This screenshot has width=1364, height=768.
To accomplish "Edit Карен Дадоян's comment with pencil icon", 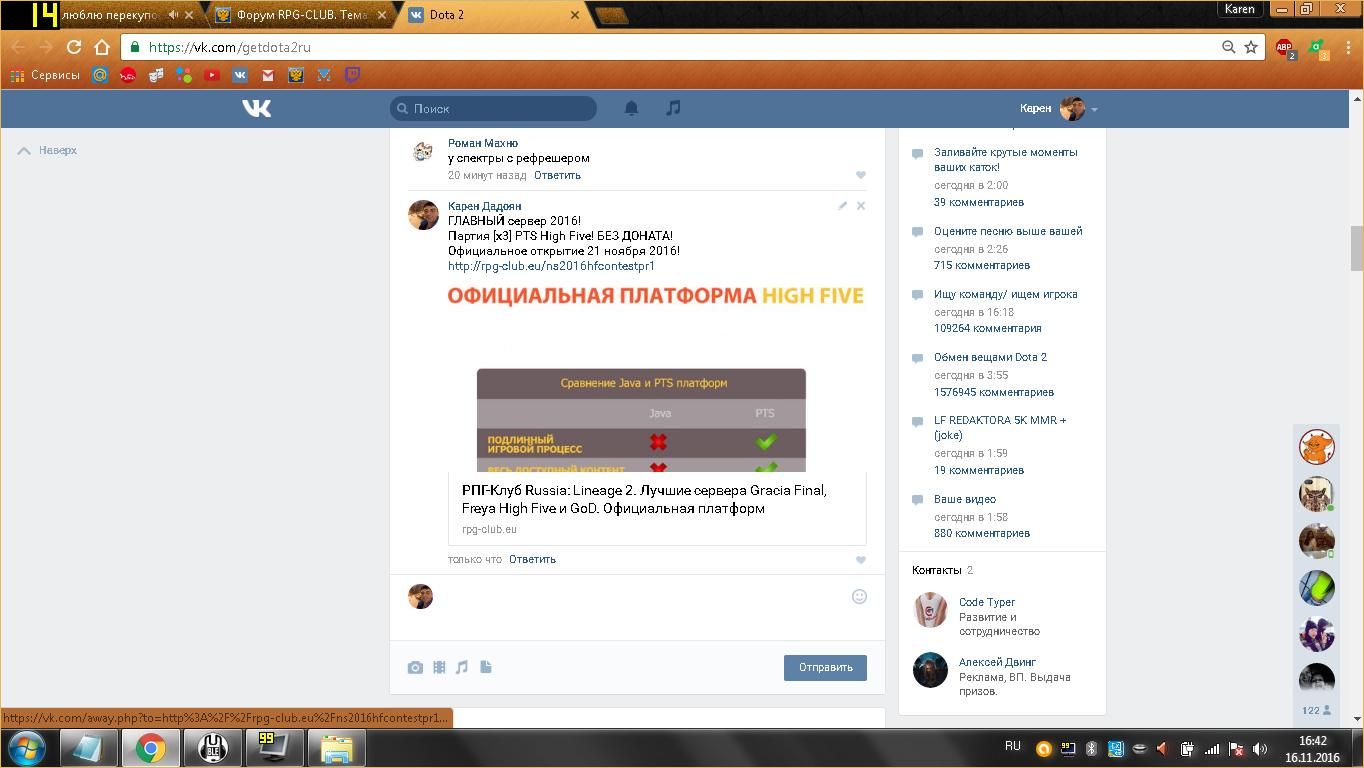I will pyautogui.click(x=842, y=206).
